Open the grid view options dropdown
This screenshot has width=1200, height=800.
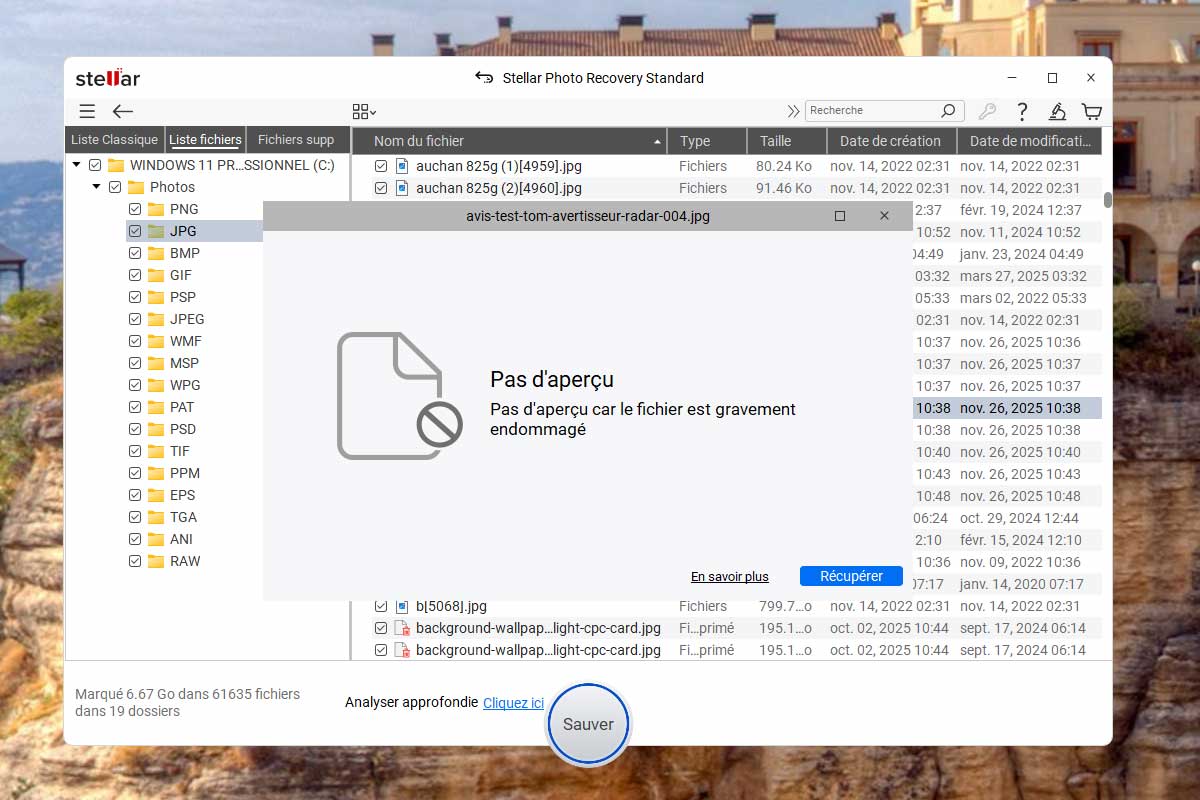click(x=364, y=111)
